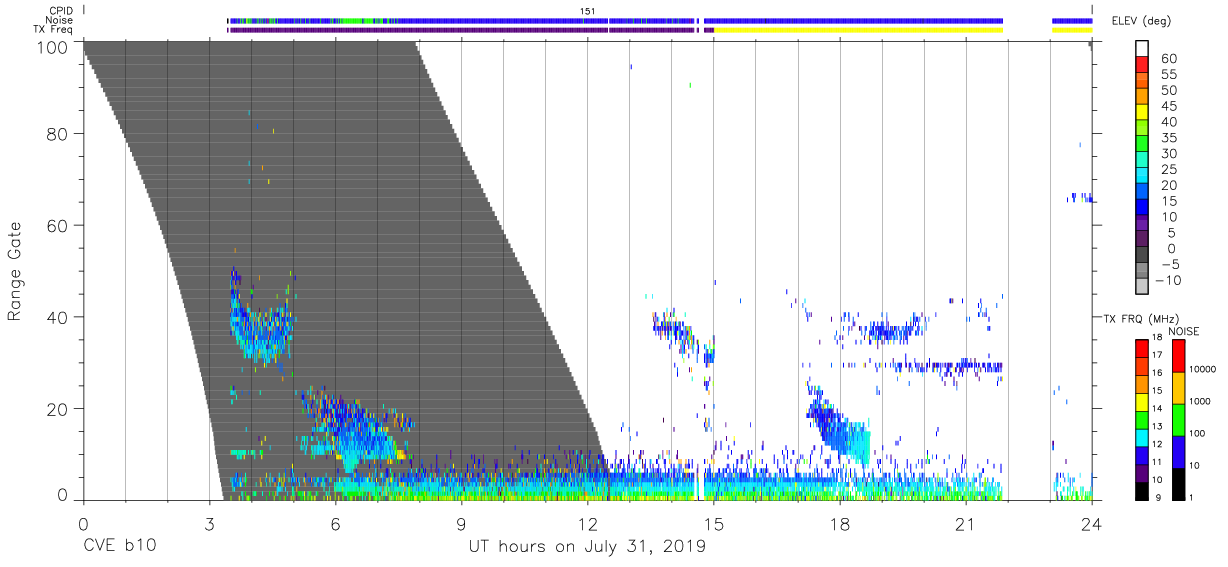Click NOISE legend tick label 10000
Viewport: 1228px width, 567px height.
click(x=1204, y=369)
